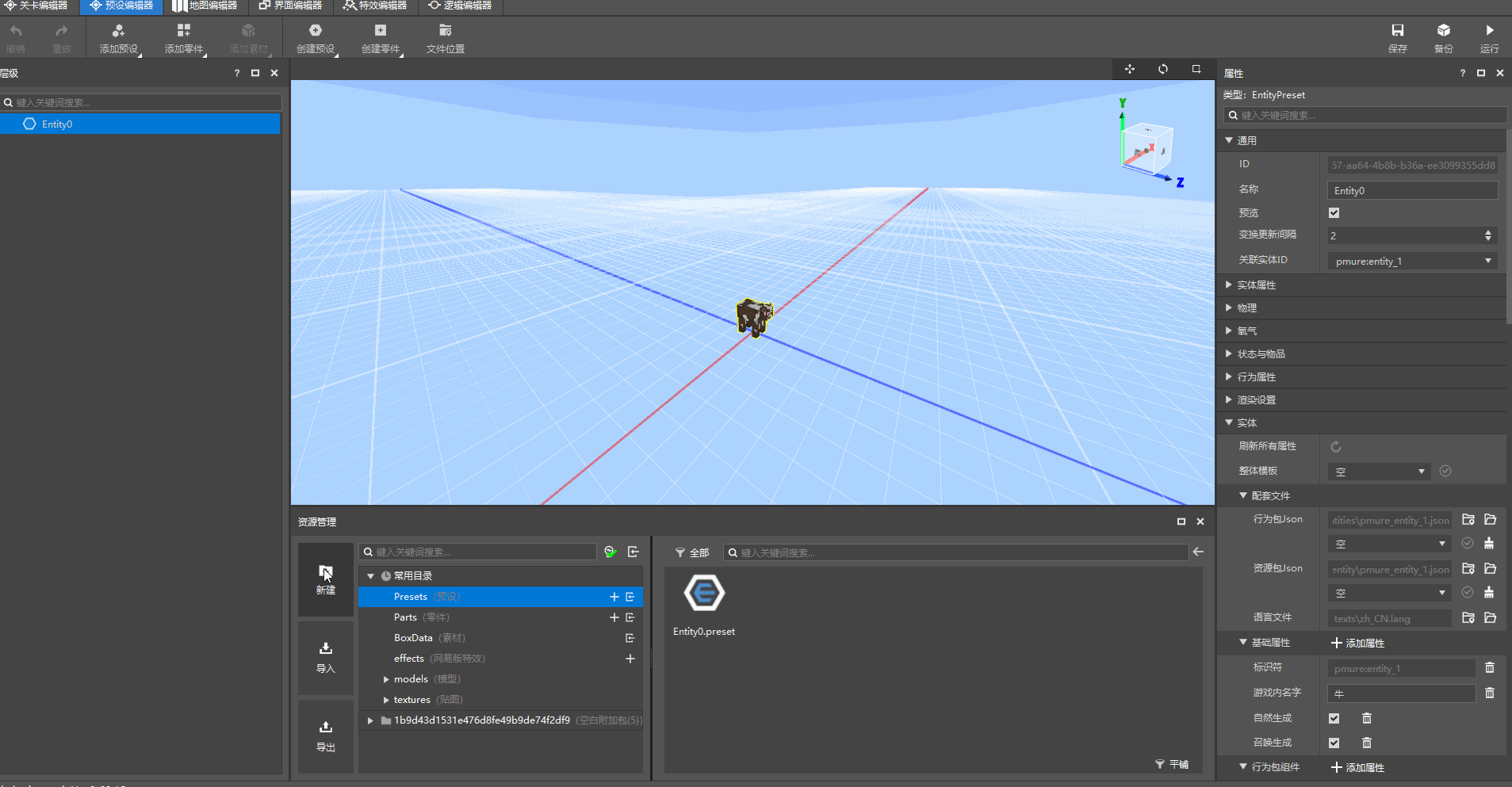Viewport: 1512px width, 787px height.
Task: Click the 变换更新间隔 stepper arrows
Action: (x=1488, y=235)
